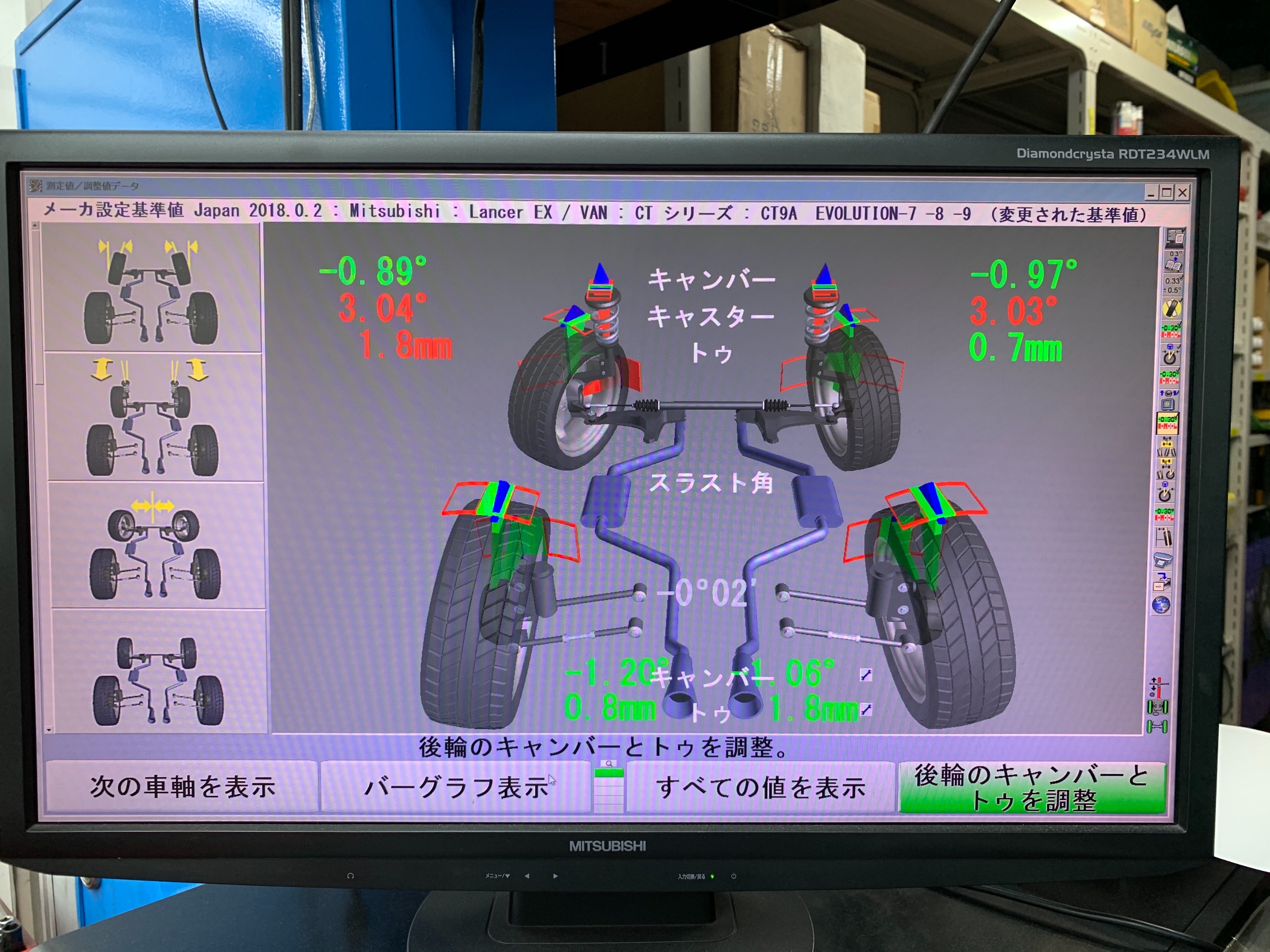
Task: Click the green 後輪のキャンバーとトゥを調整 button
Action: tap(1032, 788)
